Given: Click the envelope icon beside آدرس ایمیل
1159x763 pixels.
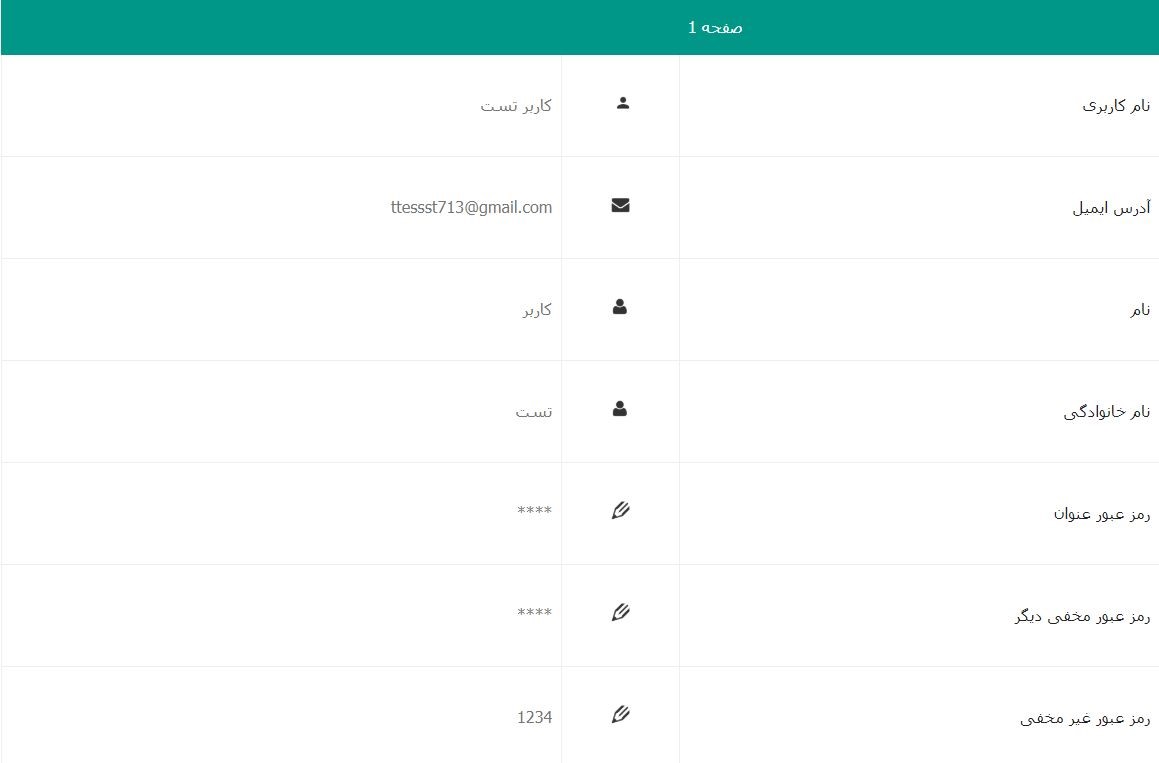Looking at the screenshot, I should 620,206.
